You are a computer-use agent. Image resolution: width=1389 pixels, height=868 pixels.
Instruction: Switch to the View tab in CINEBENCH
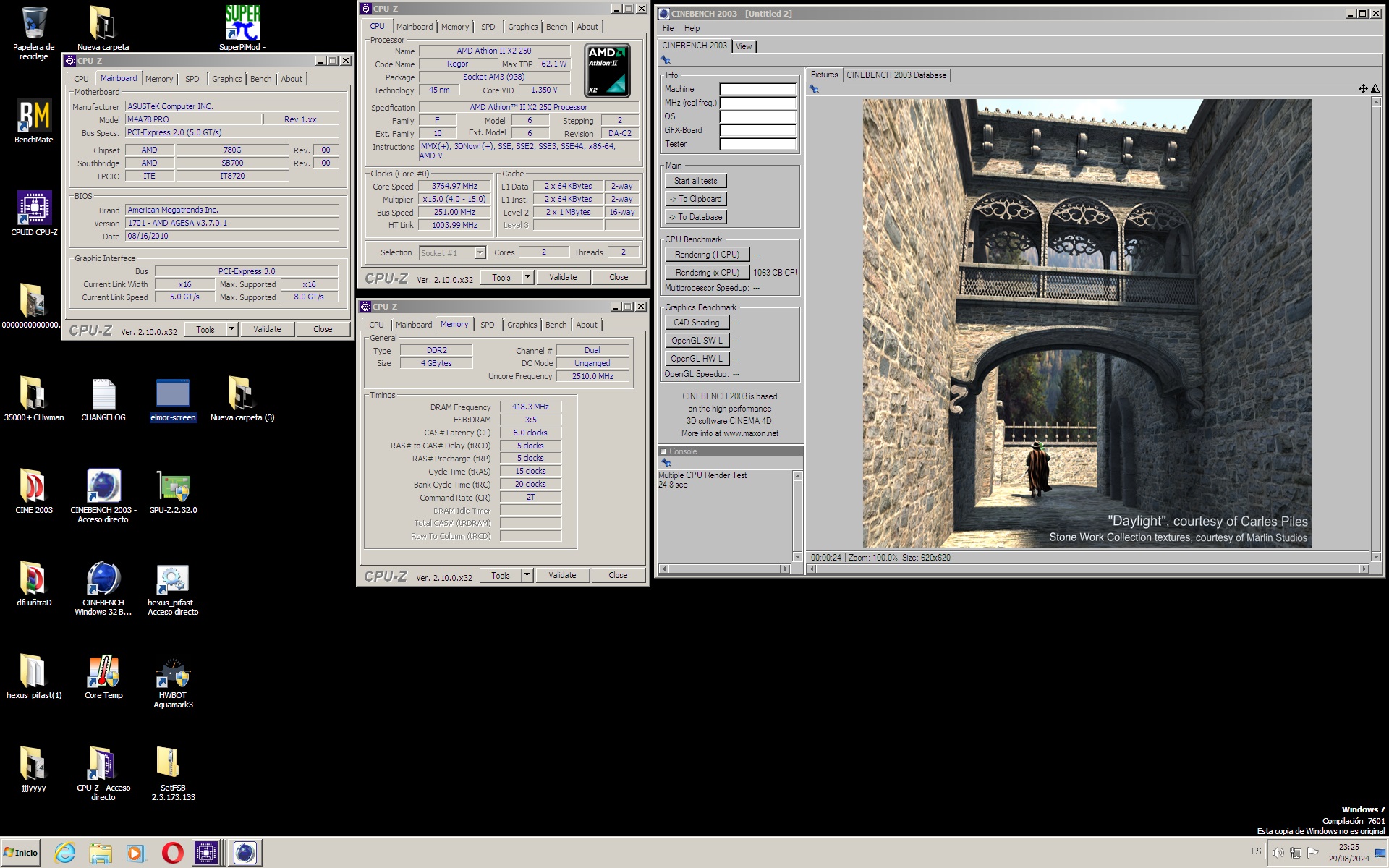pos(744,46)
